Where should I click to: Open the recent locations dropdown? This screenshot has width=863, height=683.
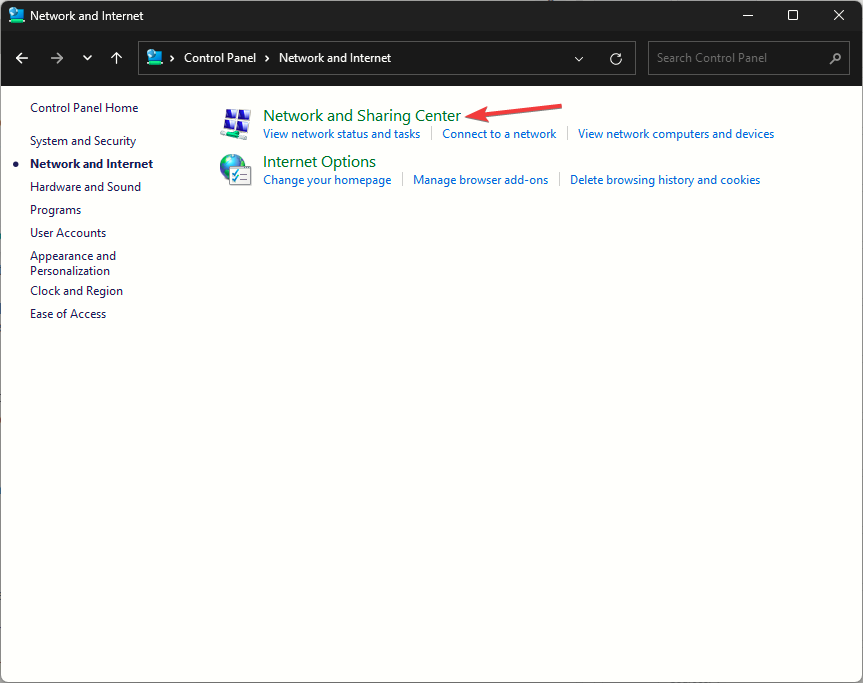coord(87,58)
